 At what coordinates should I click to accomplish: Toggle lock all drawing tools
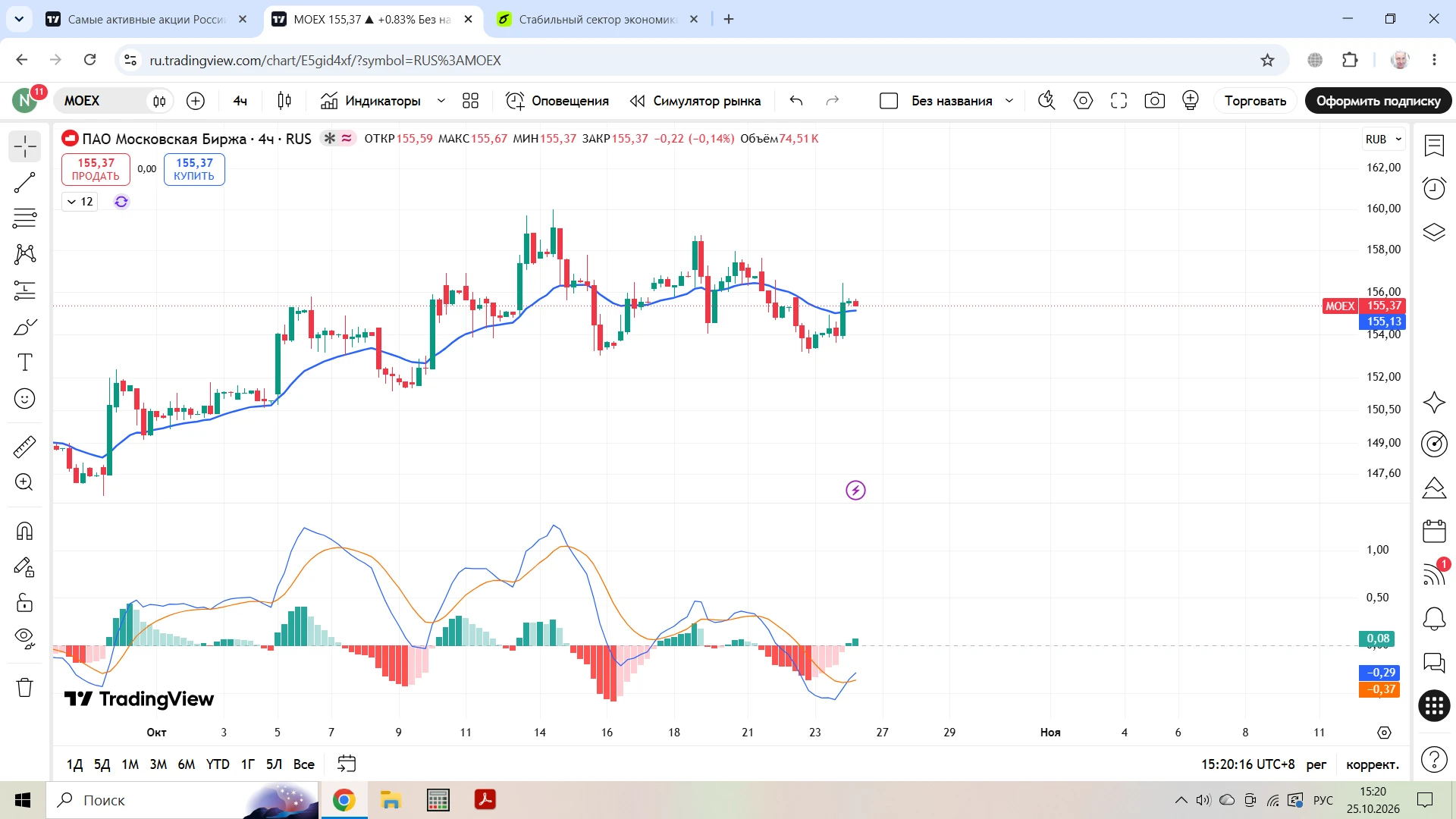(x=25, y=603)
